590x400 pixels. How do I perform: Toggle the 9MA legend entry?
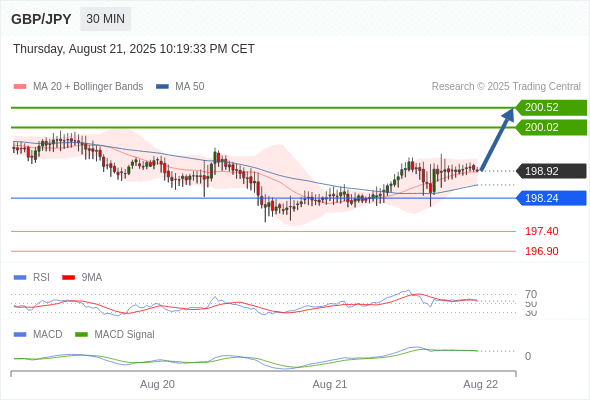coord(82,277)
